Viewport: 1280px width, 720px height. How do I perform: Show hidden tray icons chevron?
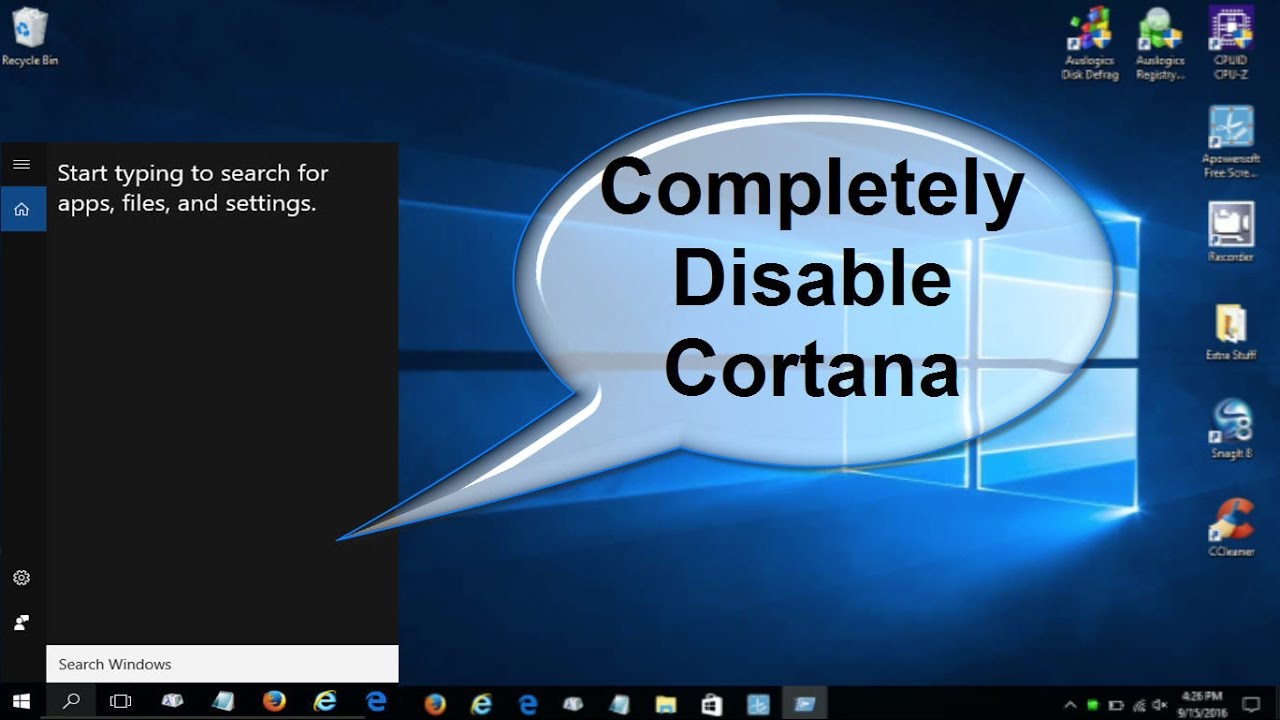coord(1070,704)
